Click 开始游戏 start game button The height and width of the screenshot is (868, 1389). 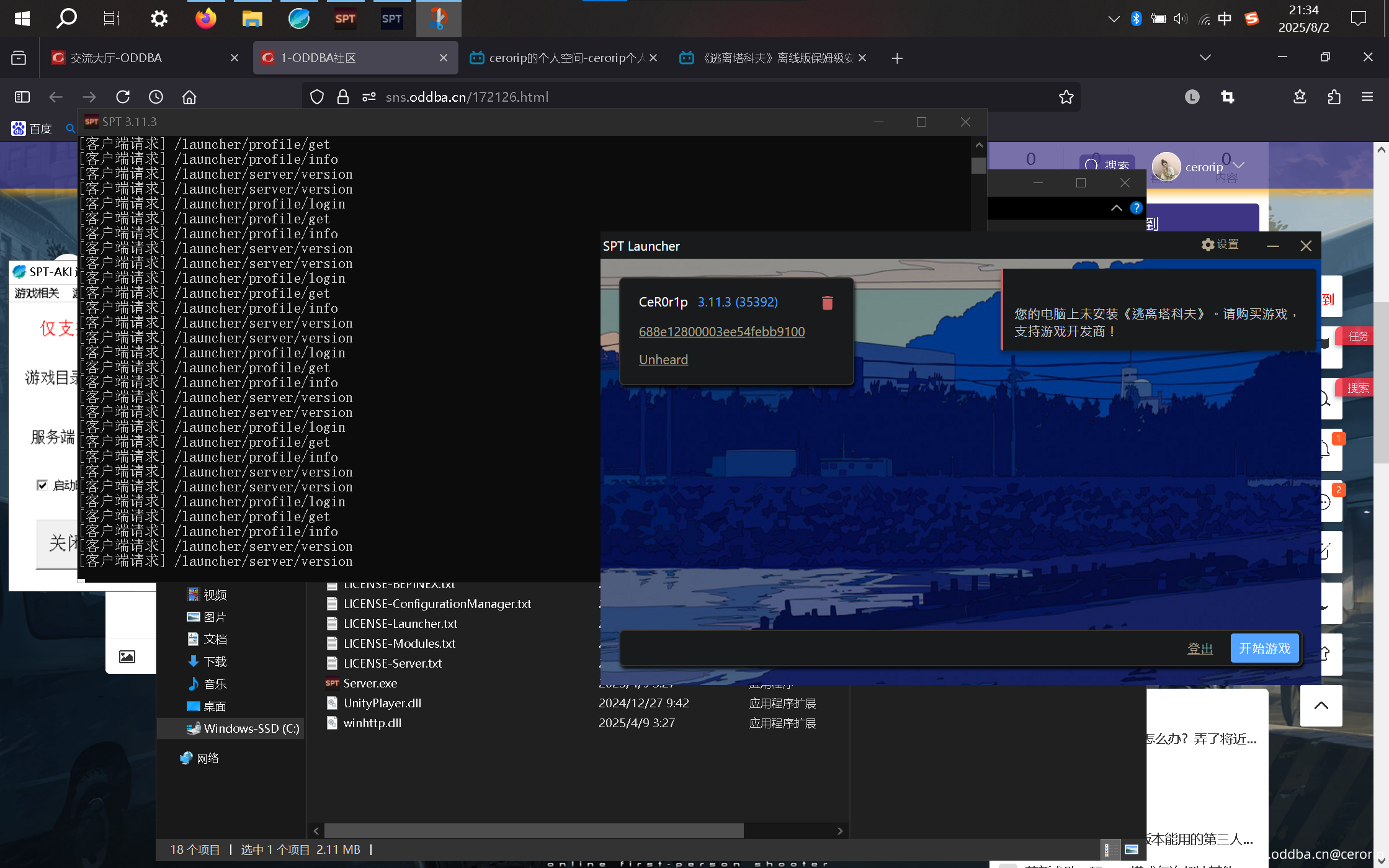pos(1264,648)
